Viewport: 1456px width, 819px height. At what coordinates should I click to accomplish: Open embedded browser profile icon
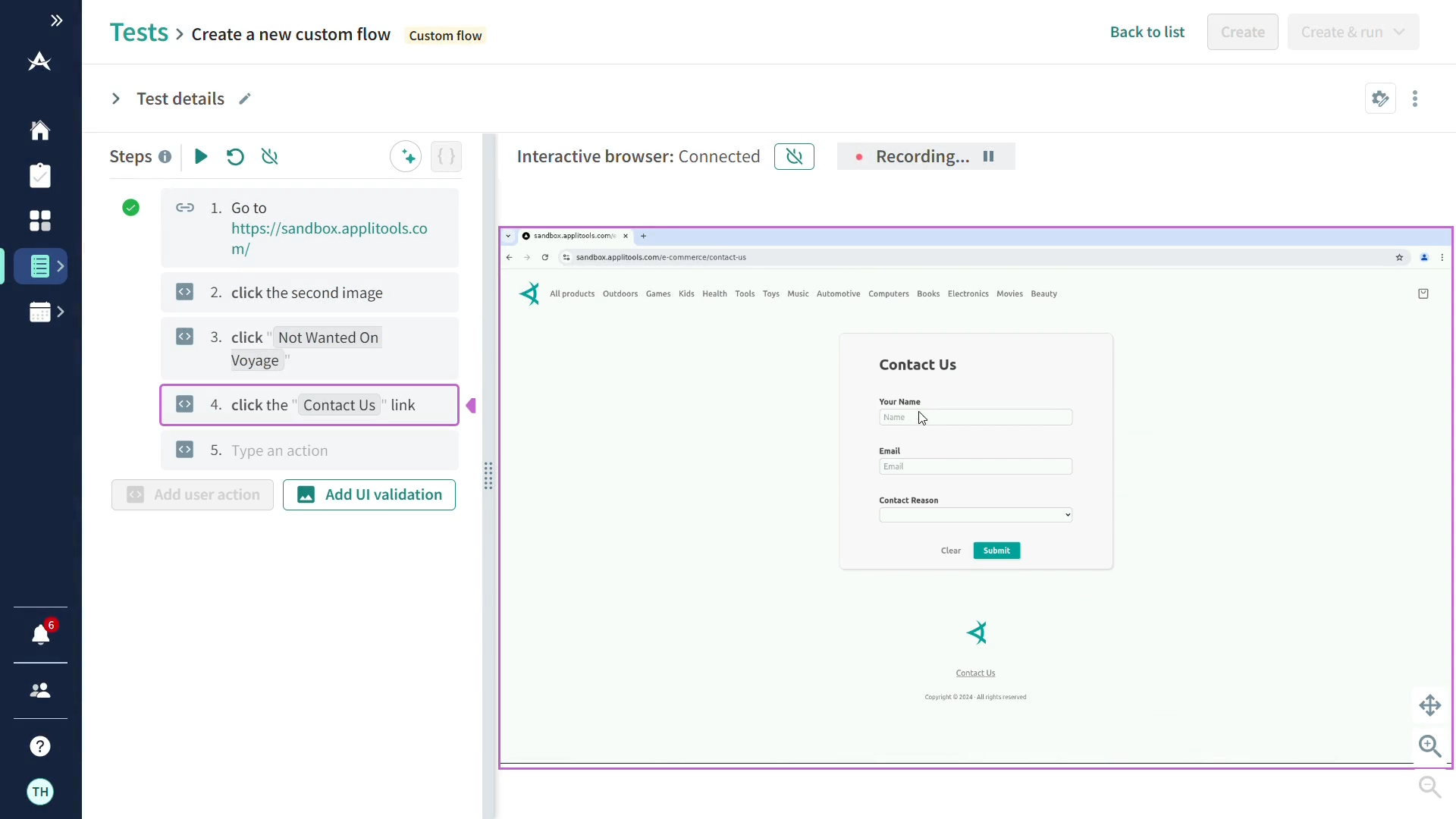click(1424, 257)
